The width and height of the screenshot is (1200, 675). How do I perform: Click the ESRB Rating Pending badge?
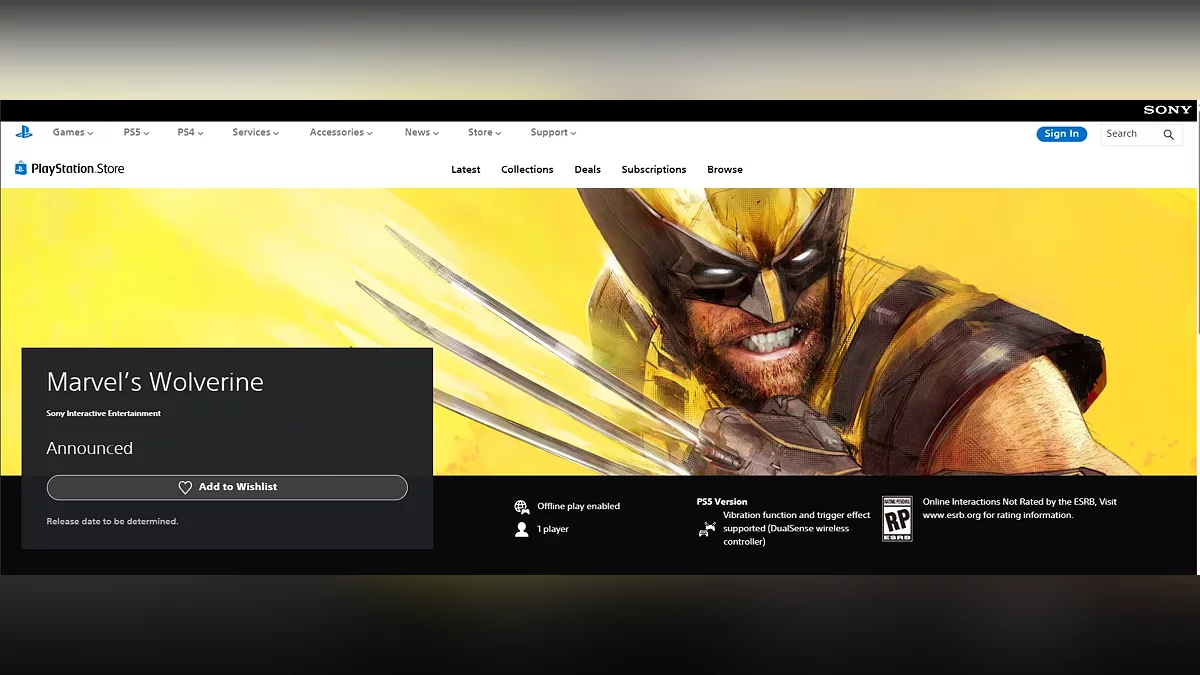[x=897, y=519]
